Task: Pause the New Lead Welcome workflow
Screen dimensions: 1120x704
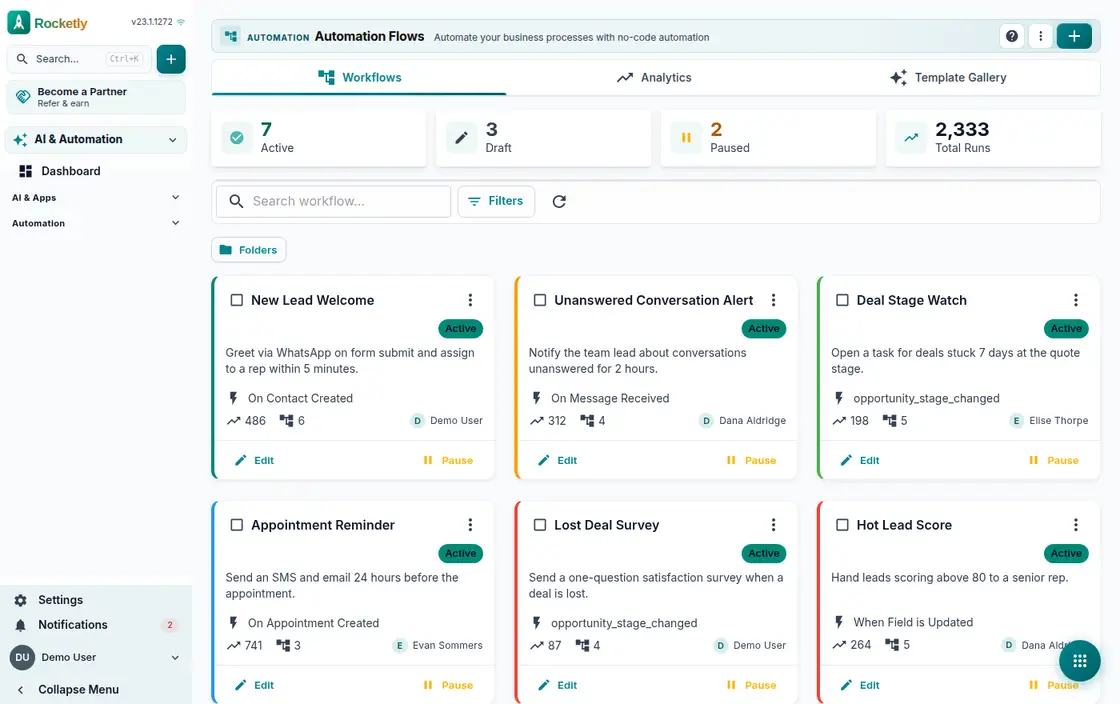Action: pos(448,461)
